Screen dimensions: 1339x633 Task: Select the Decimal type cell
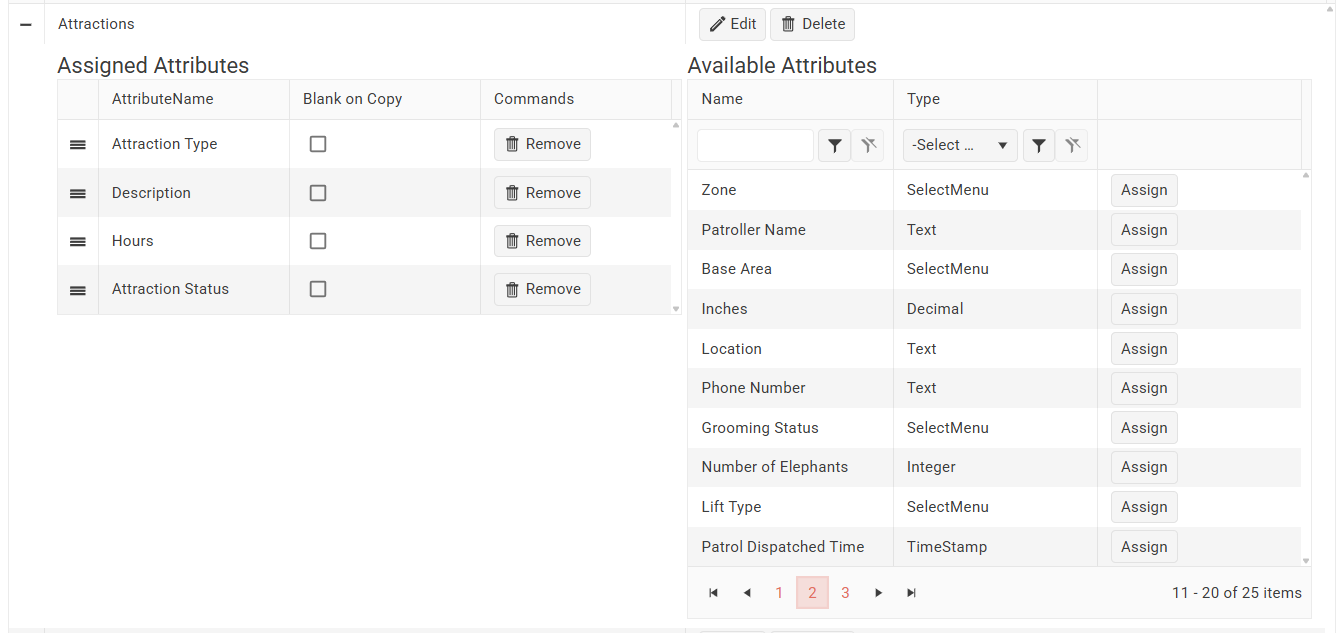(995, 309)
